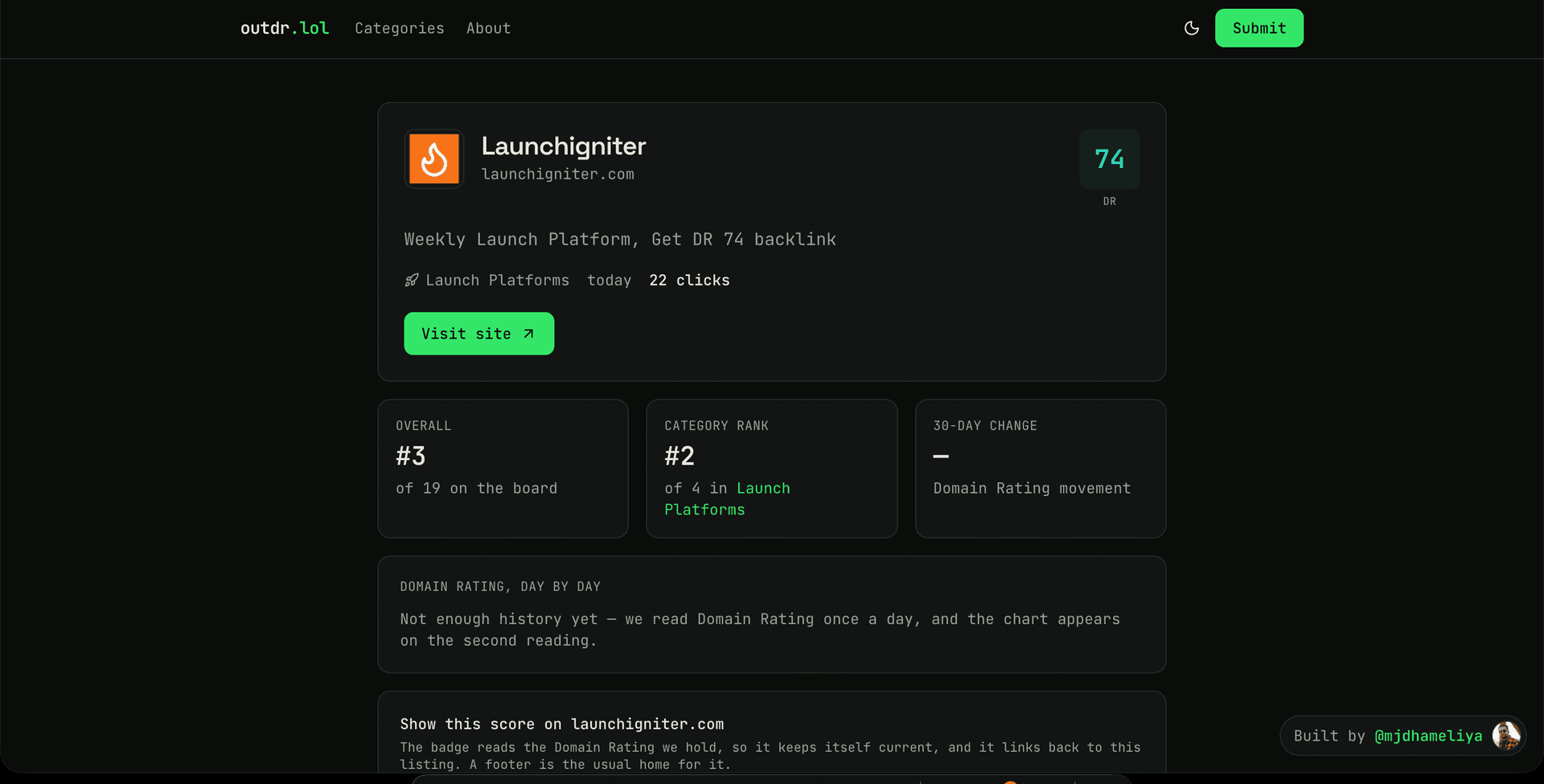Click 'Show this score on launchigniter.com' heading
The height and width of the screenshot is (784, 1544).
point(562,724)
